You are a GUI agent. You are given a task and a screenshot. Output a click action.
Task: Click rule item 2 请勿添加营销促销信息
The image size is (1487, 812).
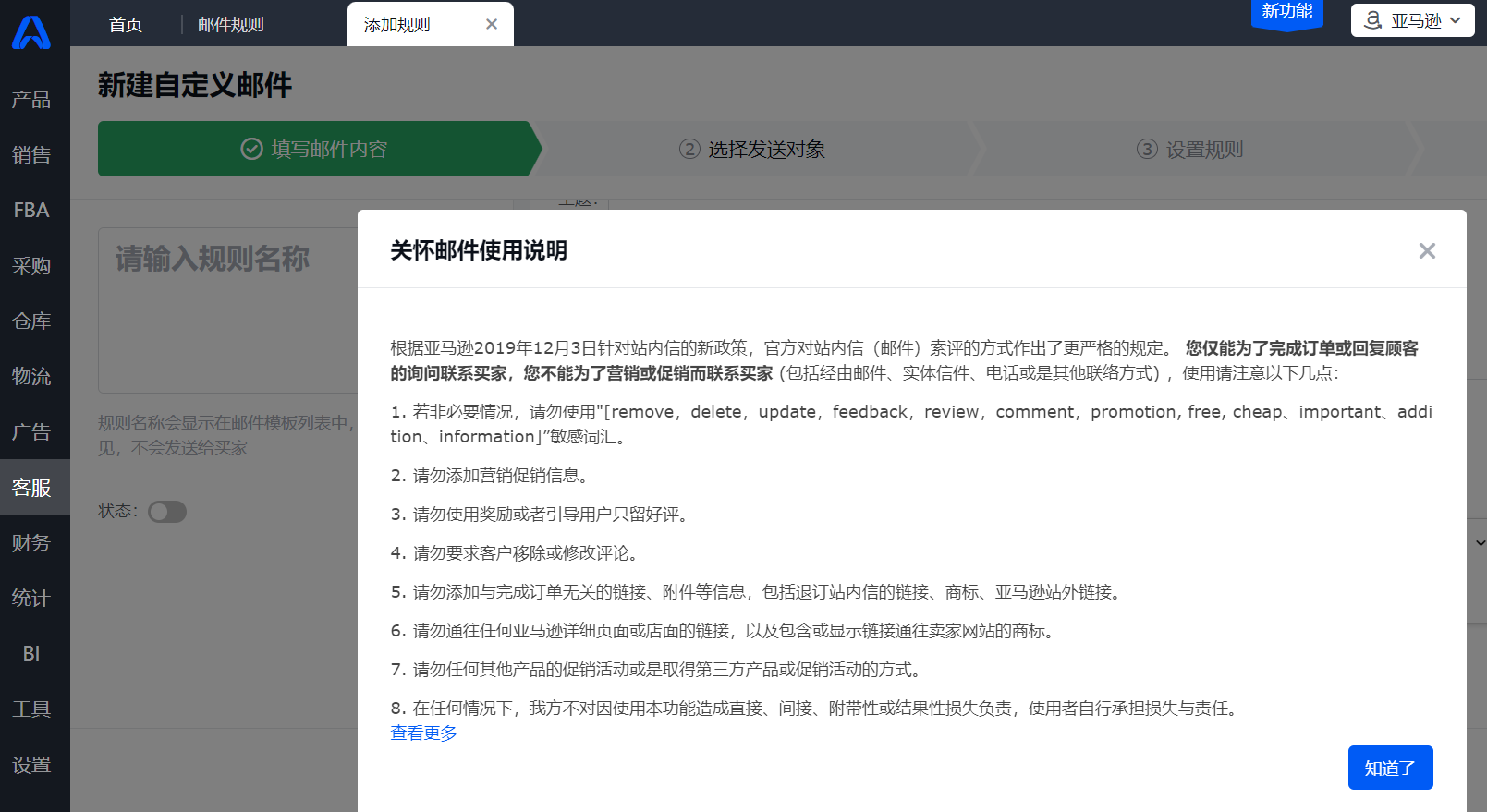[x=490, y=475]
